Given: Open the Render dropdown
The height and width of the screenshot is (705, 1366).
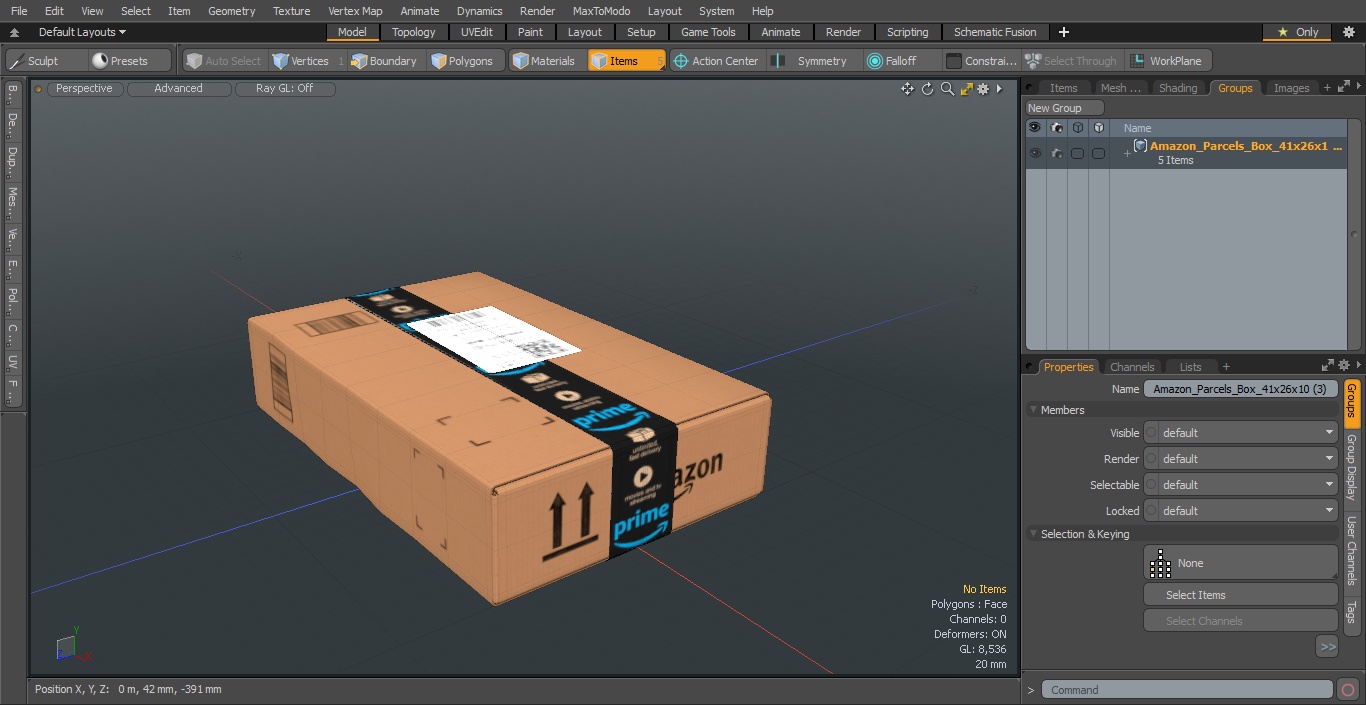Looking at the screenshot, I should point(1248,459).
